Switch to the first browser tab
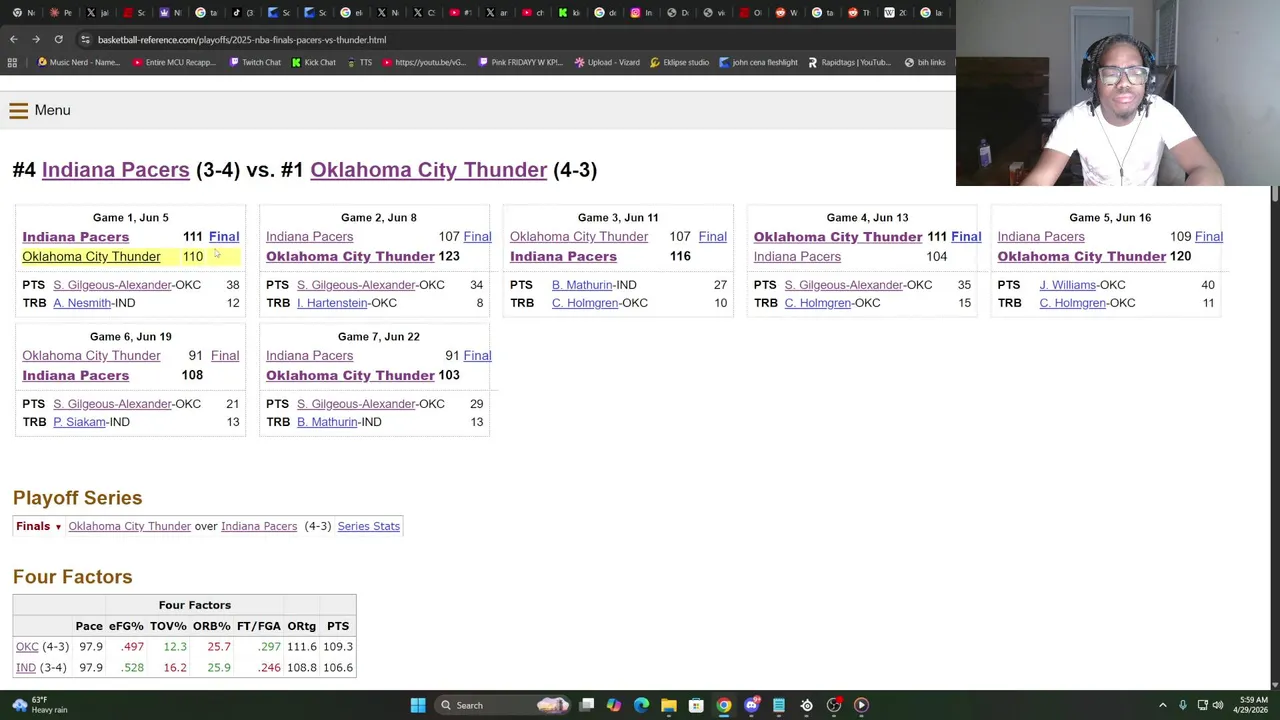Image resolution: width=1280 pixels, height=720 pixels. (25, 13)
